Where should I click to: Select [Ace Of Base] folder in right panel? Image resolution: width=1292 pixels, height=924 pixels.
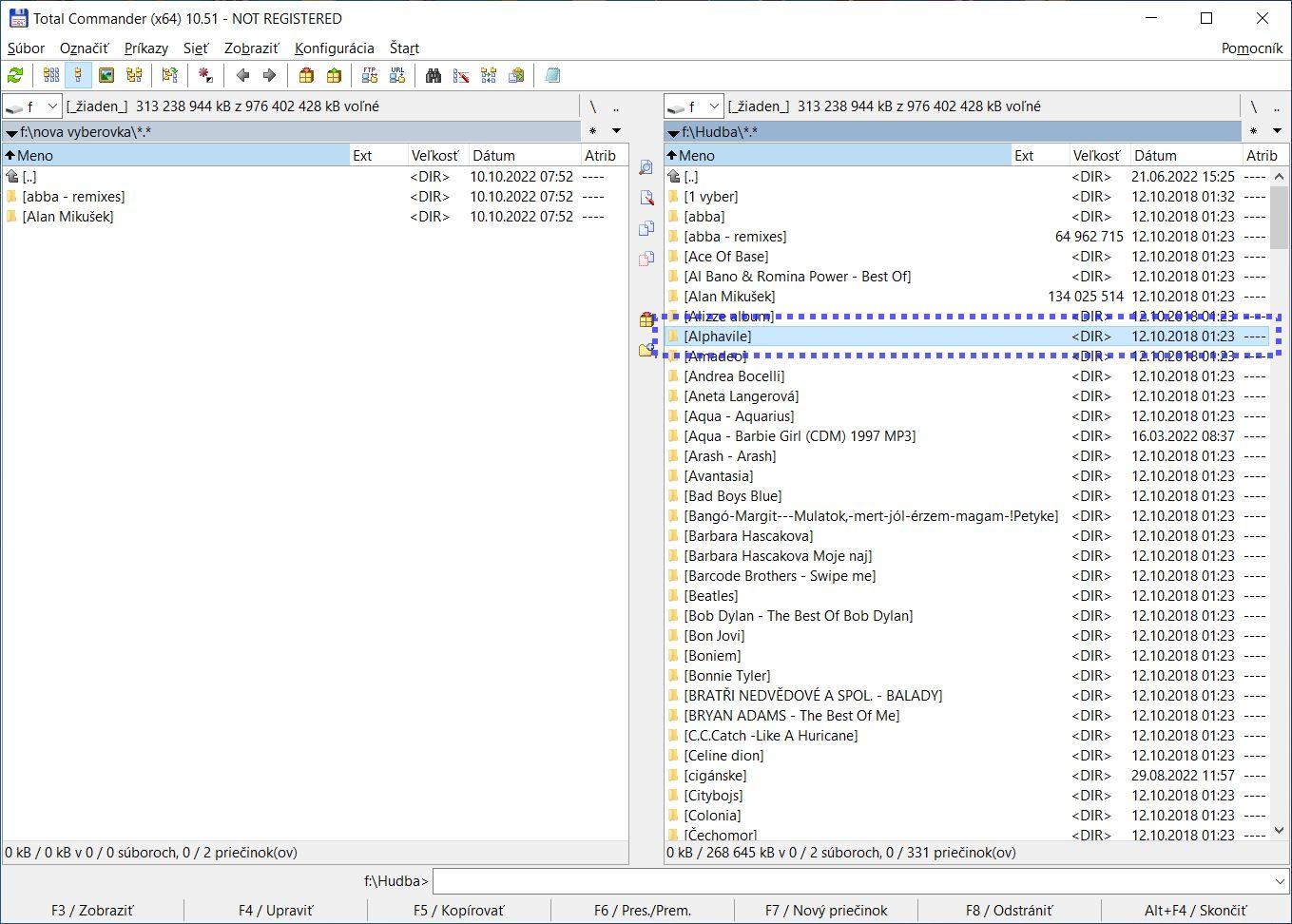[967, 256]
